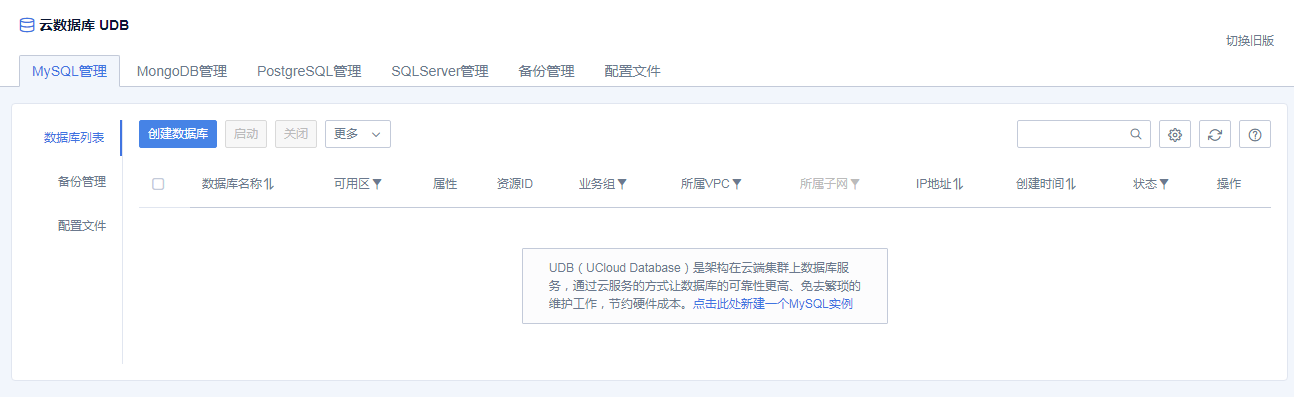This screenshot has height=397, width=1294.
Task: Click the 云数据库 UDB title
Action: coord(84,25)
